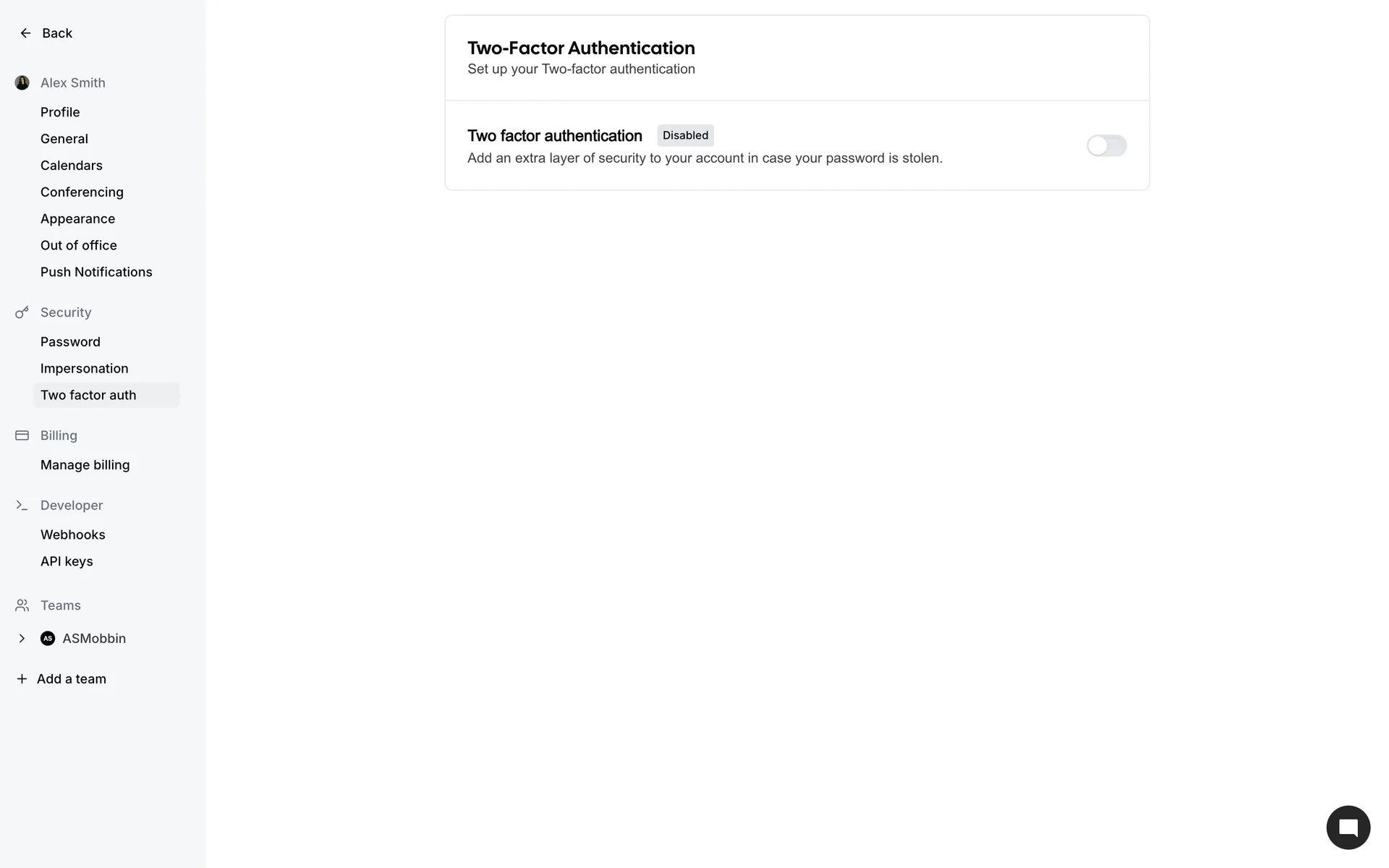Viewport: 1389px width, 868px height.
Task: Open the chat bubble widget
Action: click(x=1348, y=827)
